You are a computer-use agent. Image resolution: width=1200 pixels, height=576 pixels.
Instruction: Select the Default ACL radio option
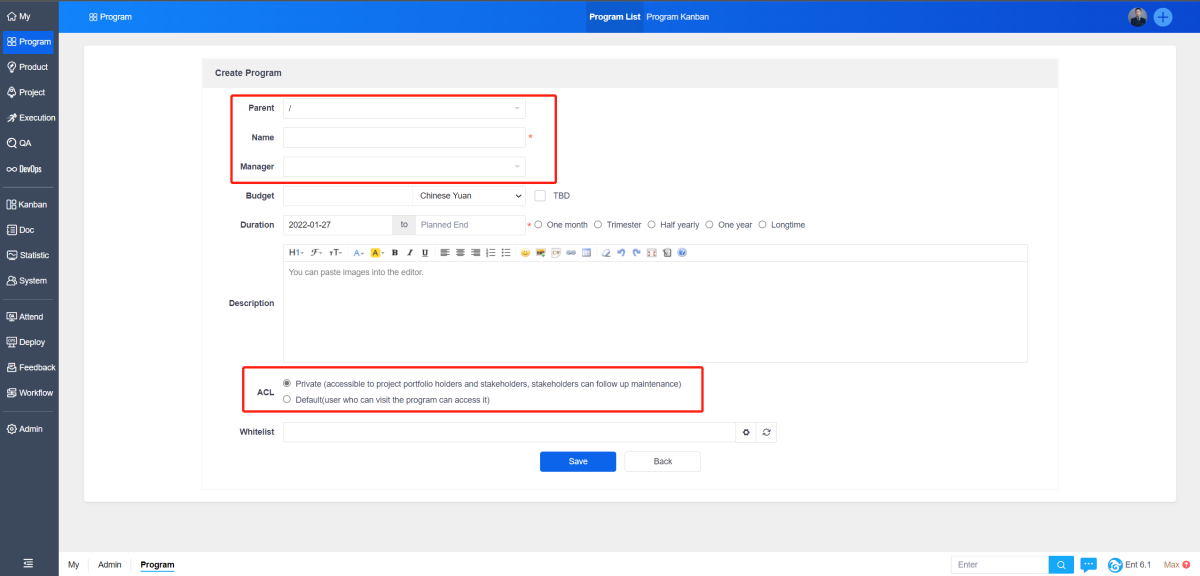coord(288,399)
